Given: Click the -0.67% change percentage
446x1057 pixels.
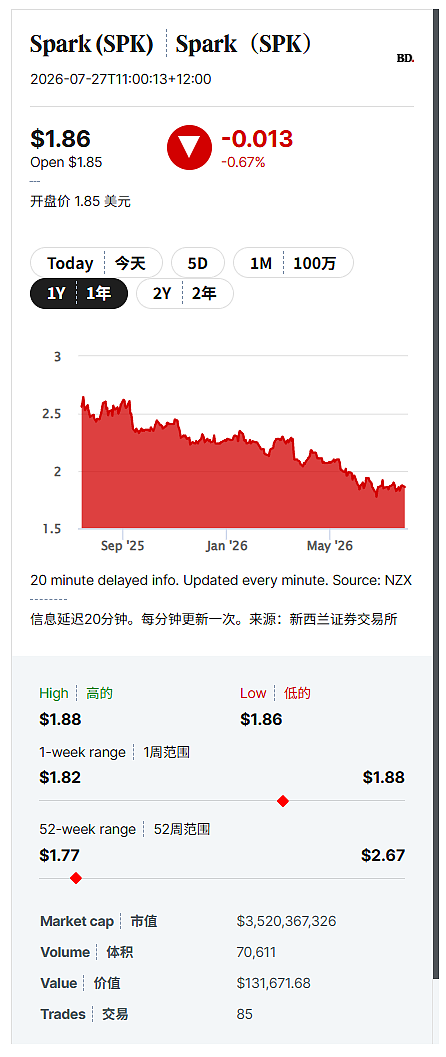Looking at the screenshot, I should pyautogui.click(x=243, y=162).
